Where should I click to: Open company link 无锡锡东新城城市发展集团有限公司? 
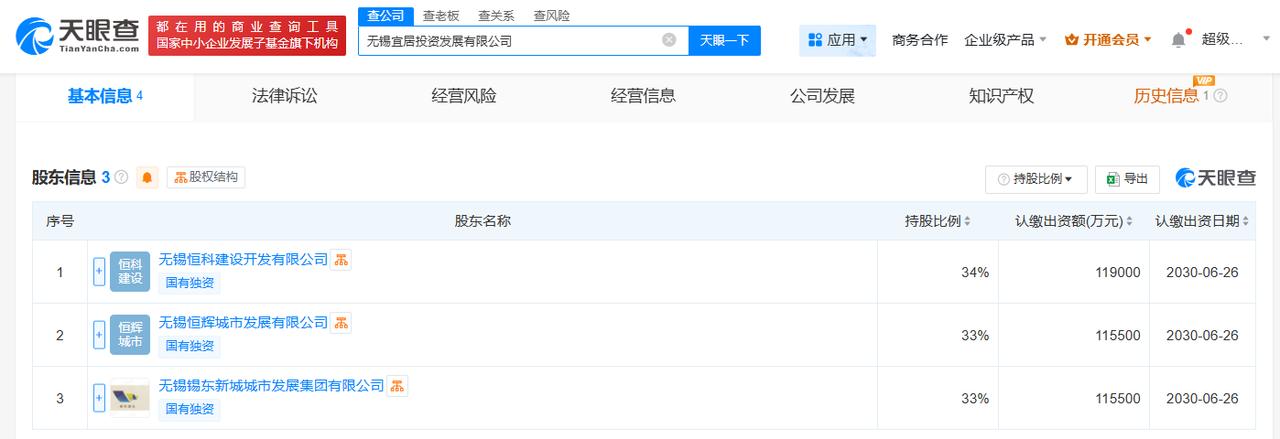click(271, 385)
